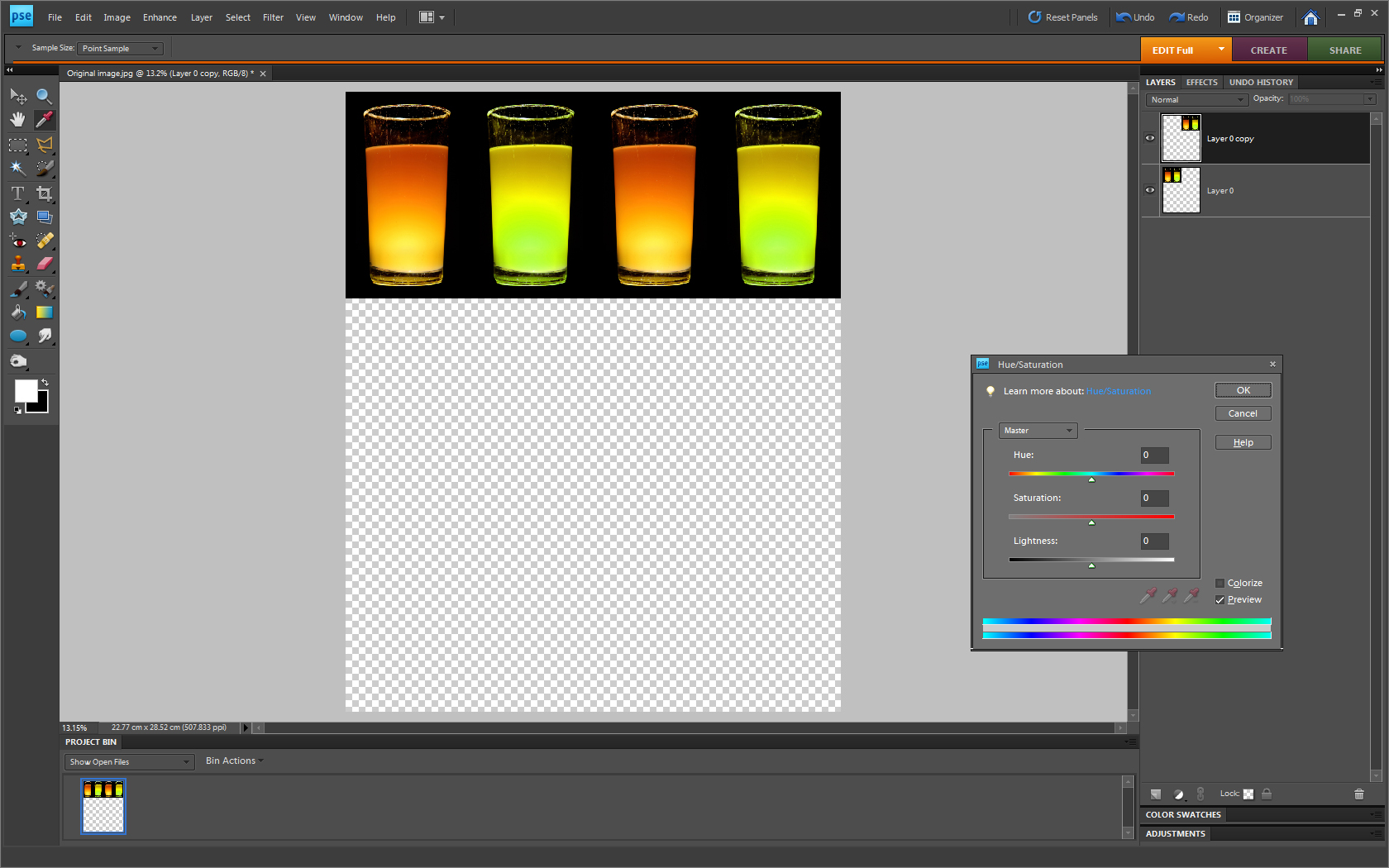Image resolution: width=1389 pixels, height=868 pixels.
Task: Click the Lightness slider handle
Action: coord(1091,565)
